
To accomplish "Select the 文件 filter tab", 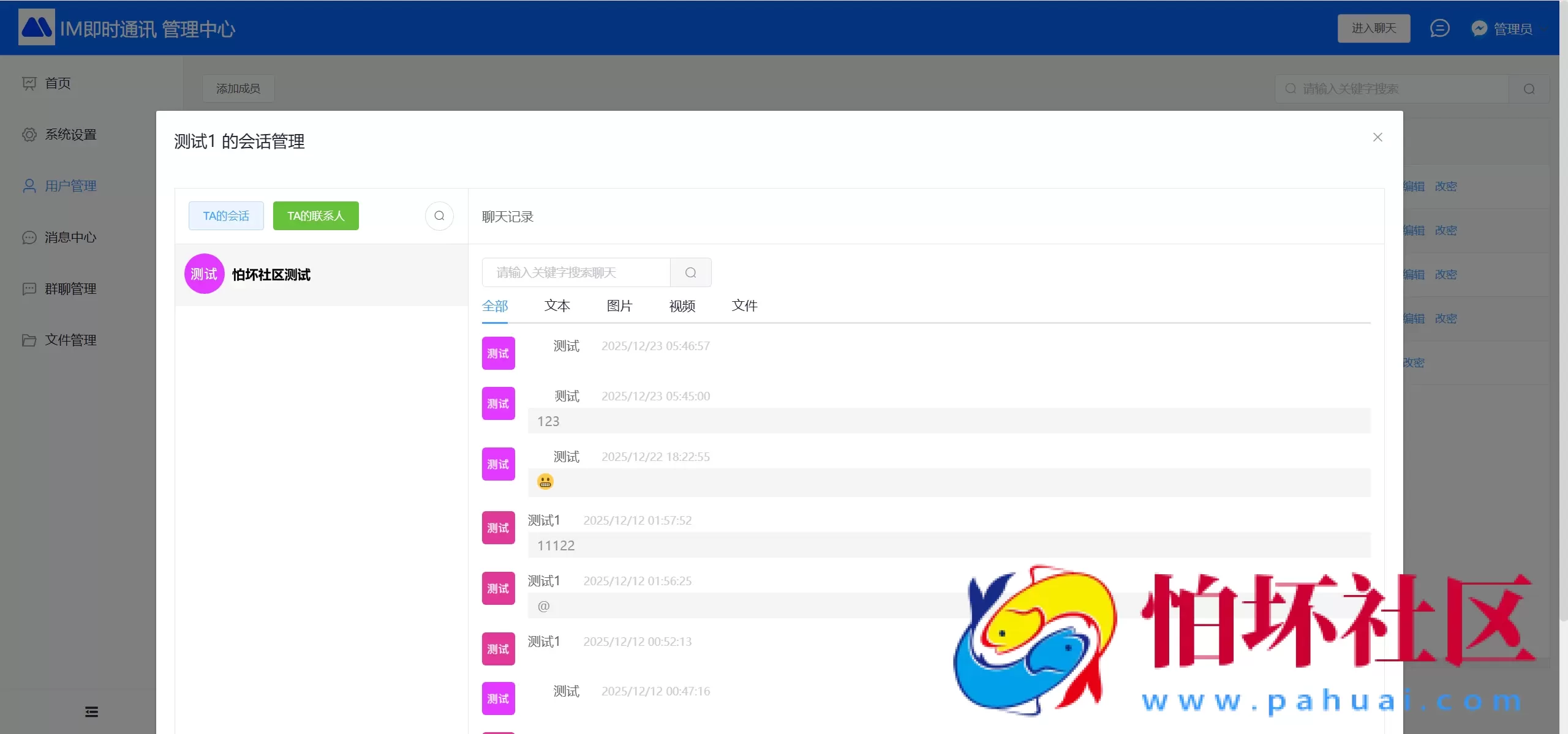I will coord(744,305).
